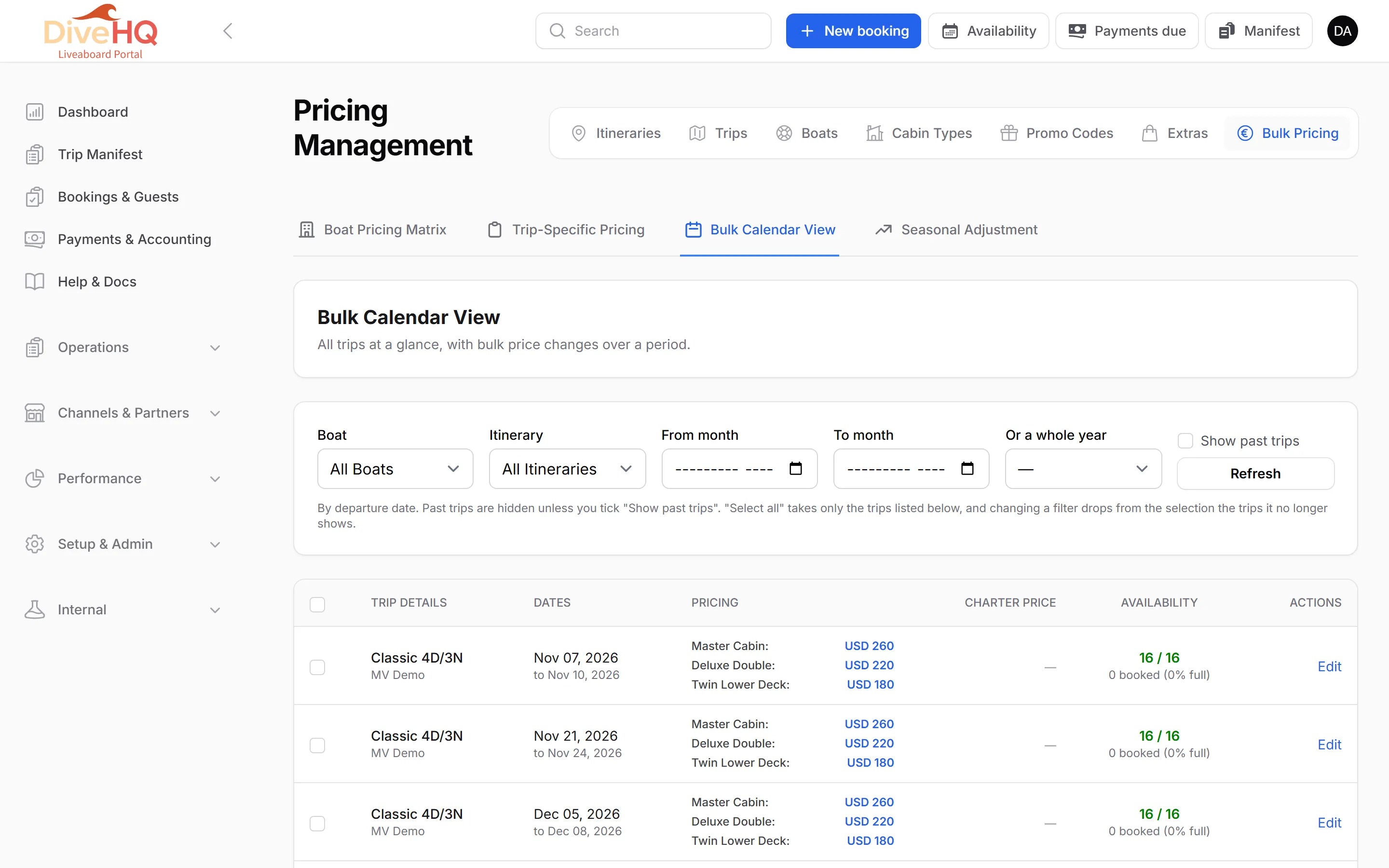The width and height of the screenshot is (1389, 868).
Task: Click the Boats lifebuoy icon
Action: tap(784, 133)
